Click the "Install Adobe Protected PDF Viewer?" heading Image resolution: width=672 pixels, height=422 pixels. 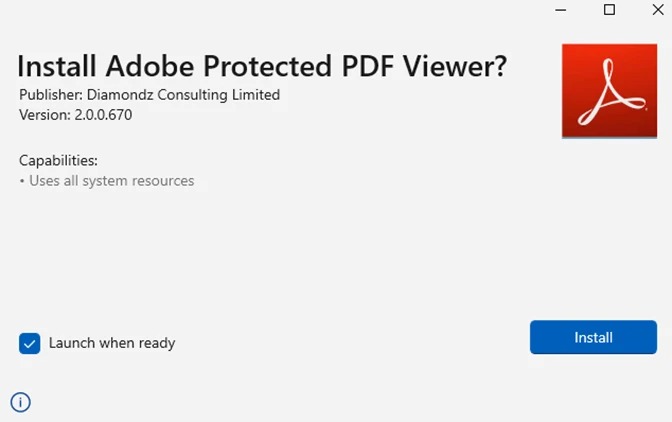point(262,66)
